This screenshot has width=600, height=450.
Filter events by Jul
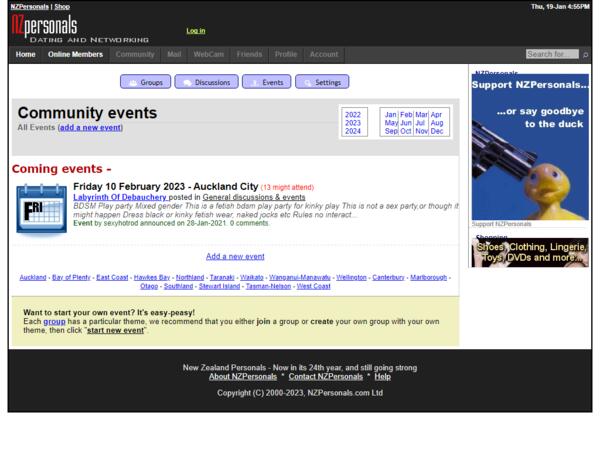tap(420, 123)
